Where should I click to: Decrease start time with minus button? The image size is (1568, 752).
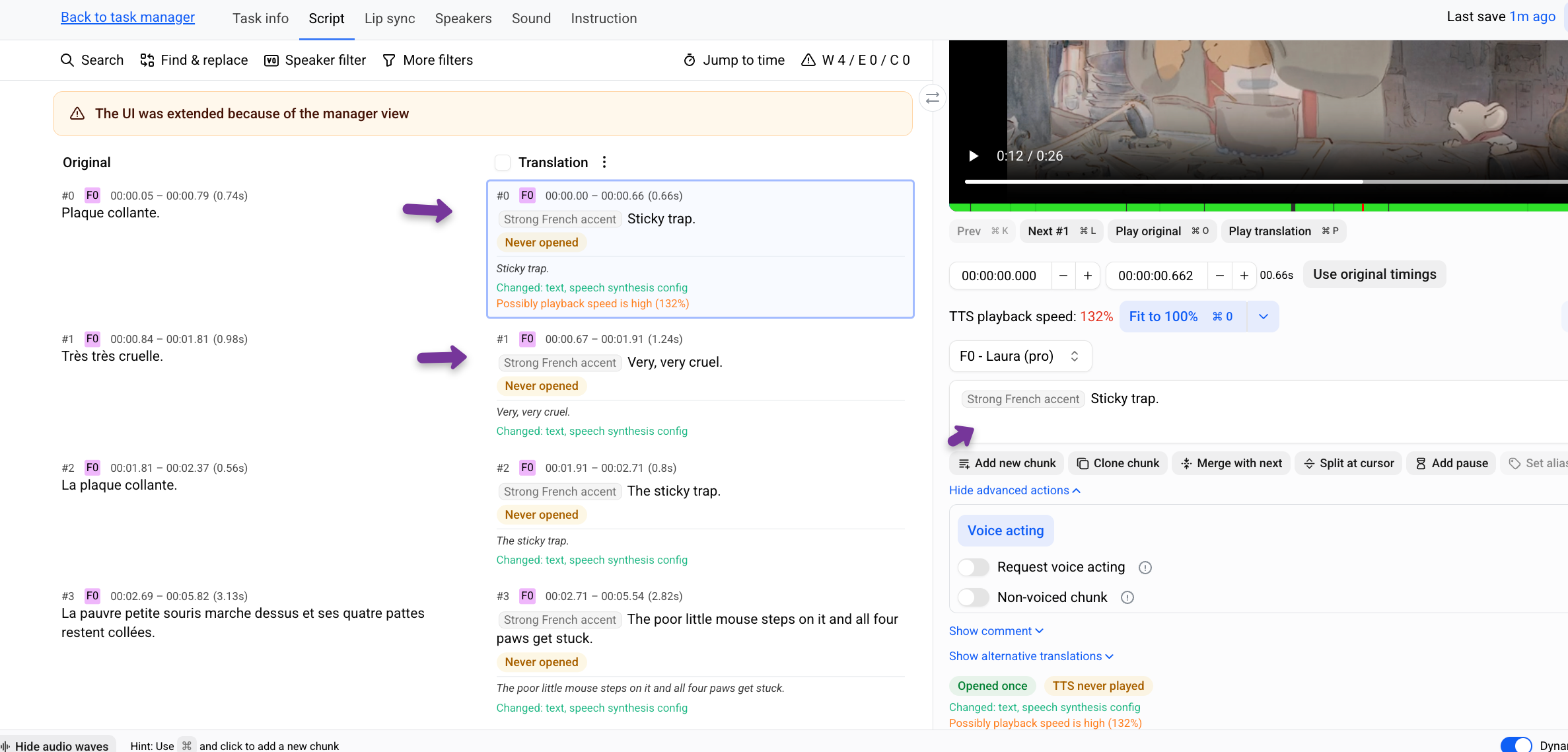pos(1063,276)
